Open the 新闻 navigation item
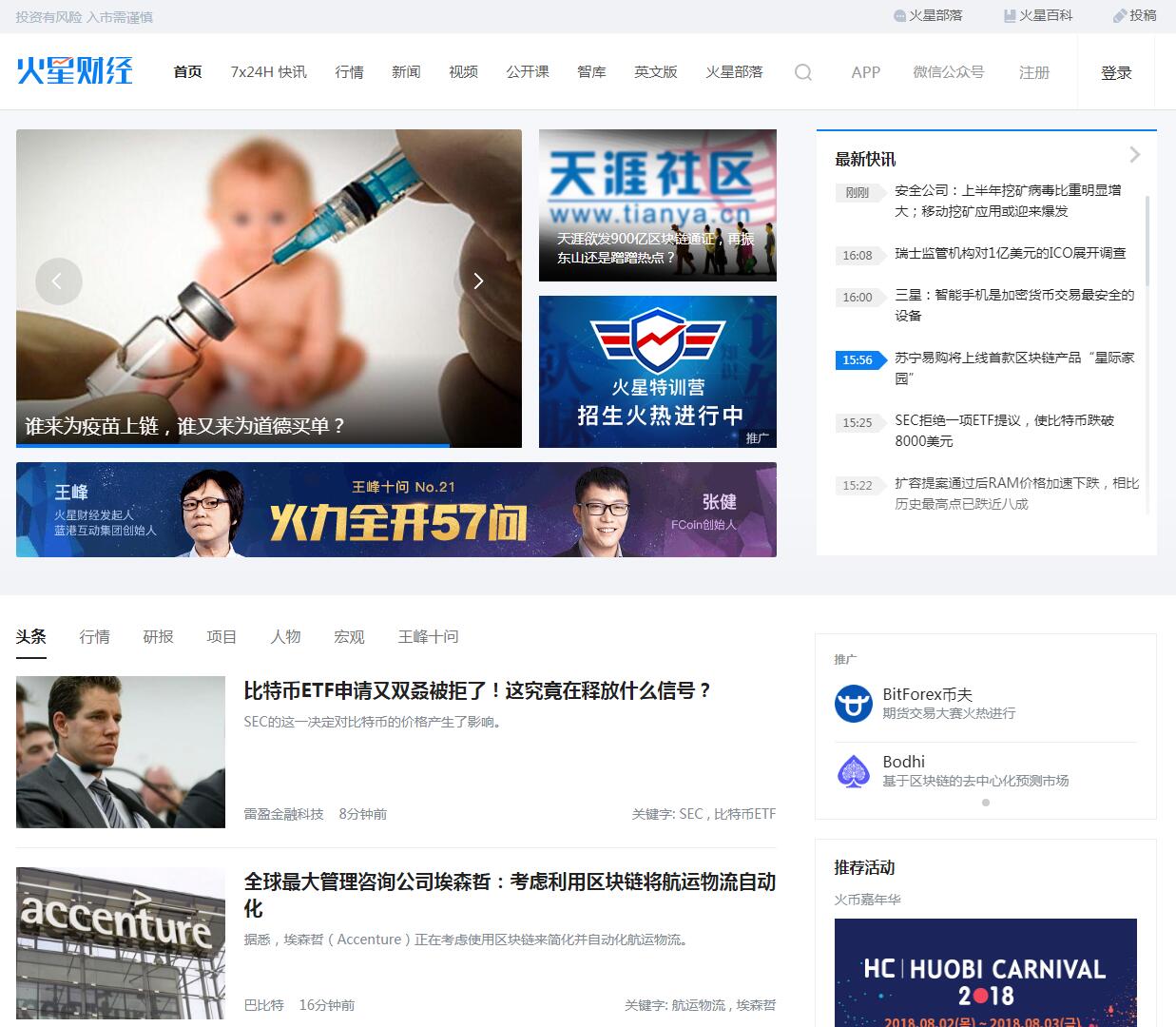Image resolution: width=1176 pixels, height=1027 pixels. pyautogui.click(x=406, y=72)
